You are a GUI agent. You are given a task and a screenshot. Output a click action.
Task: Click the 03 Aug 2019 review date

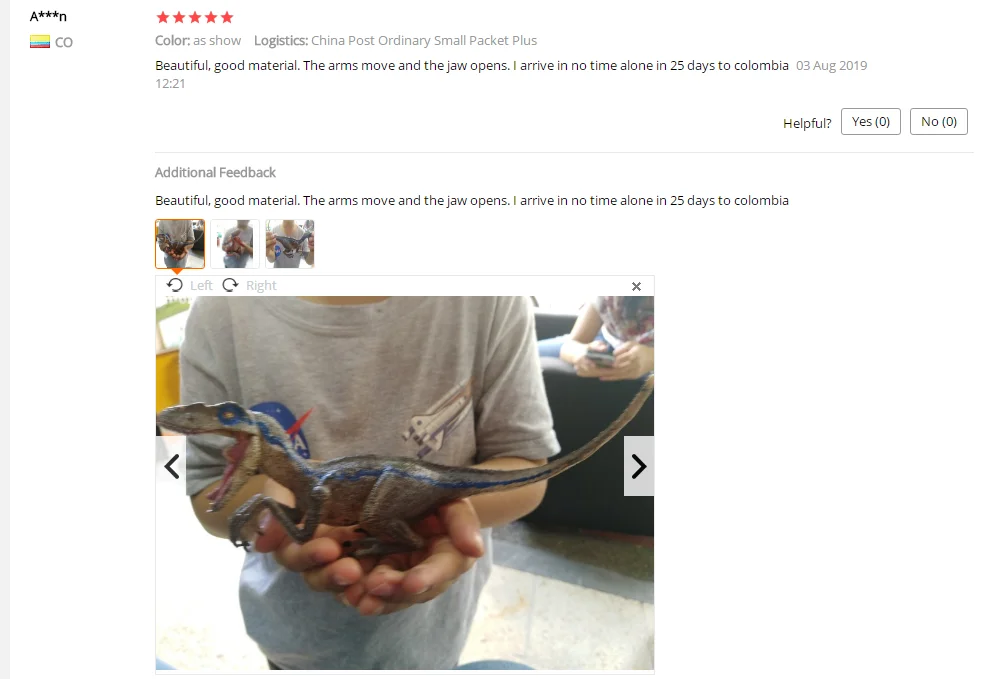831,65
